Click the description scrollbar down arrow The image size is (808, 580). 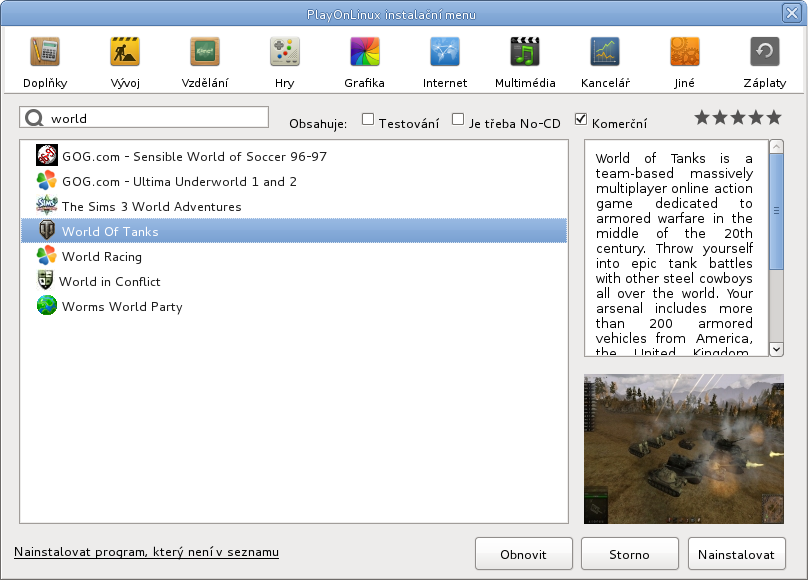coord(777,349)
